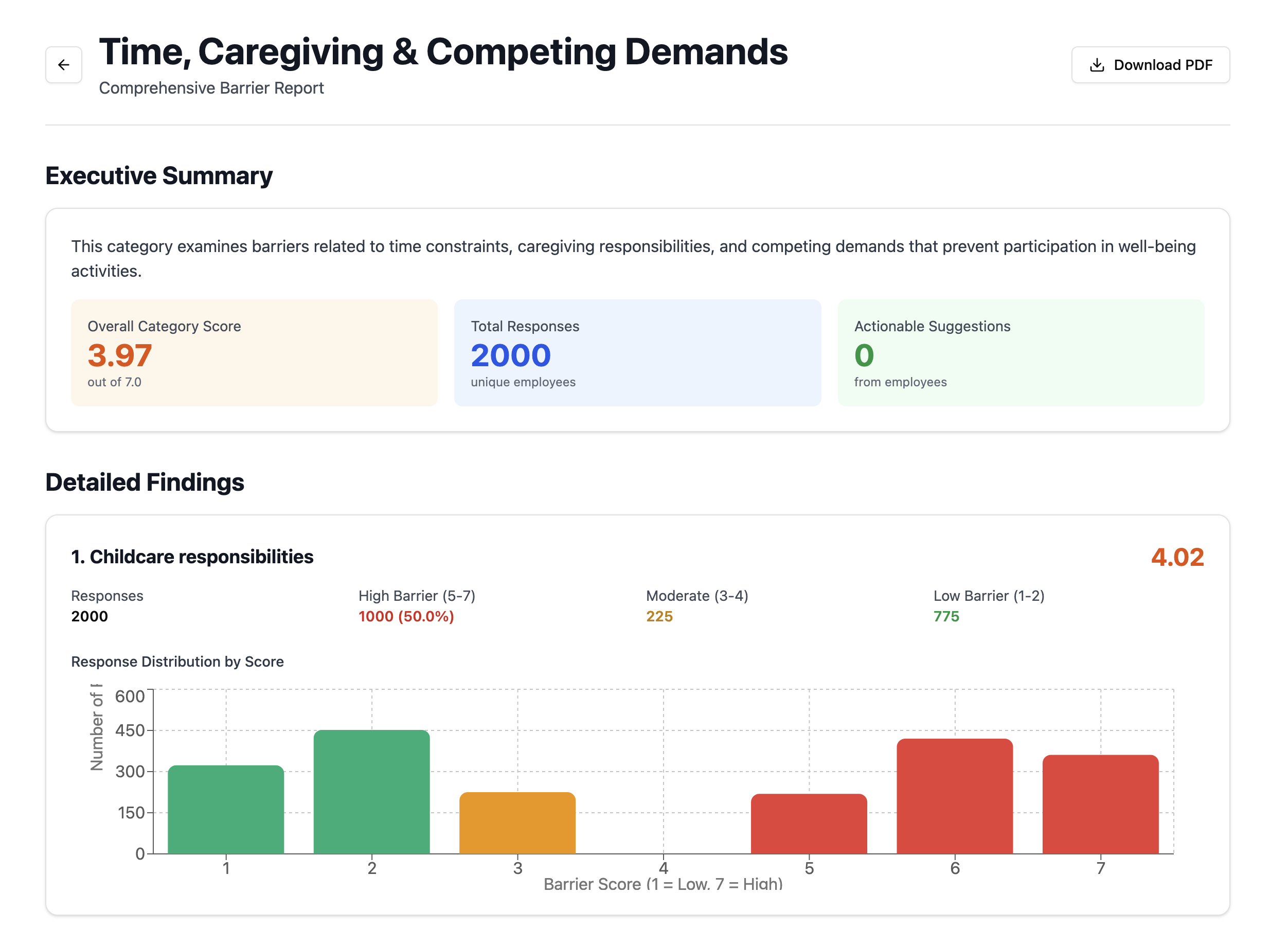Click the back arrow button
This screenshot has height=929, width=1288.
(x=64, y=65)
